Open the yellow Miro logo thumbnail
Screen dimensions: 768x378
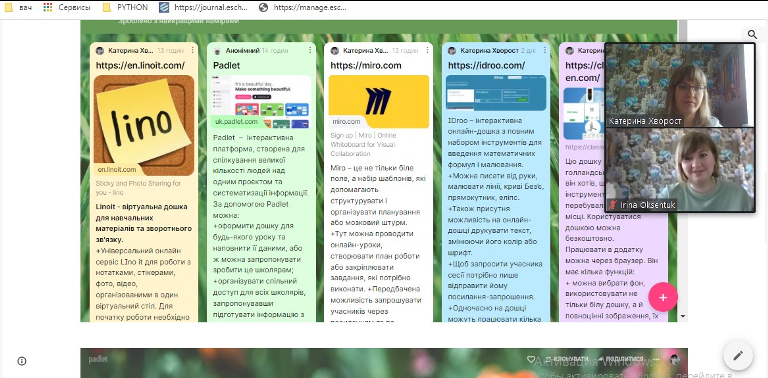click(x=379, y=101)
